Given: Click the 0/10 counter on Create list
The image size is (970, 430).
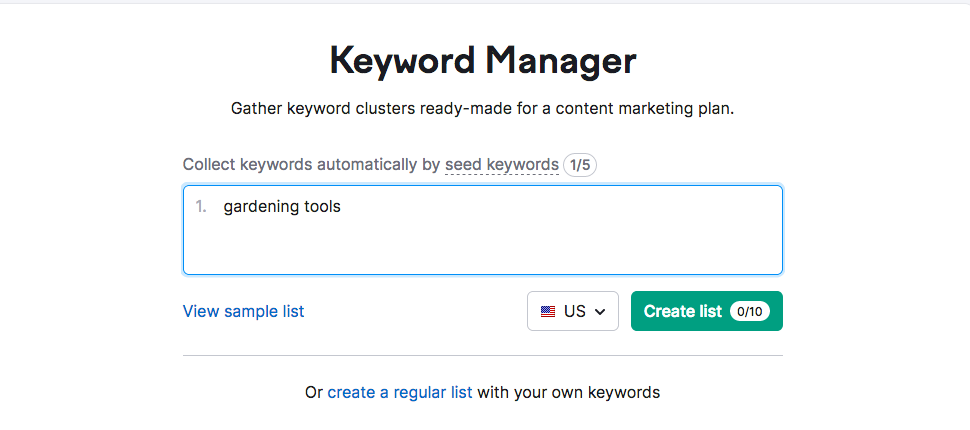Looking at the screenshot, I should 750,311.
